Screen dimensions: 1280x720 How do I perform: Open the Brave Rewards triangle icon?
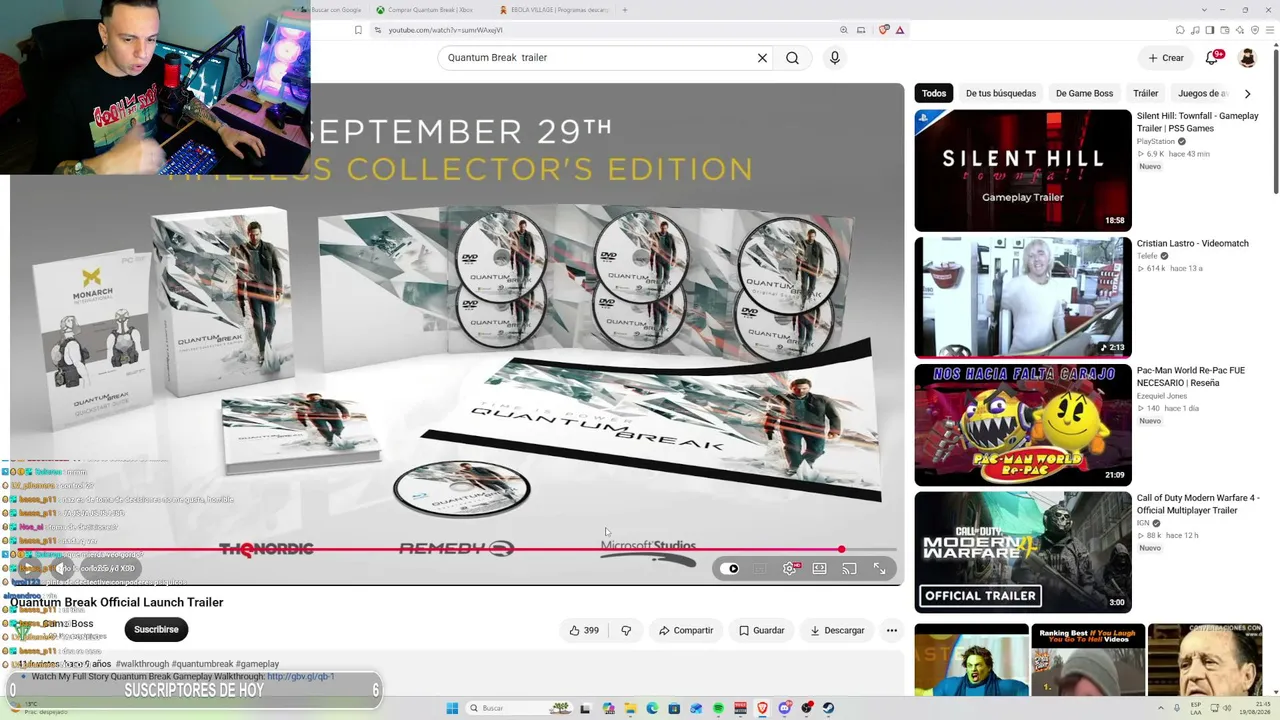point(900,30)
